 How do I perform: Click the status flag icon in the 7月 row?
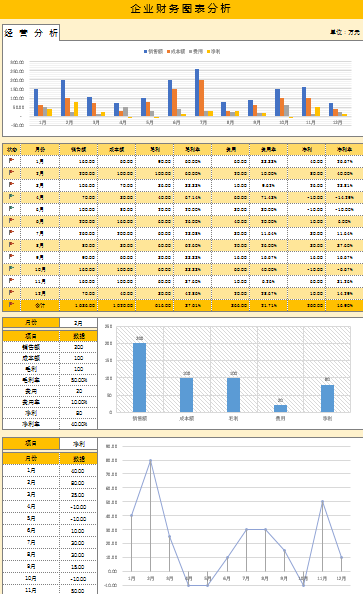point(12,233)
